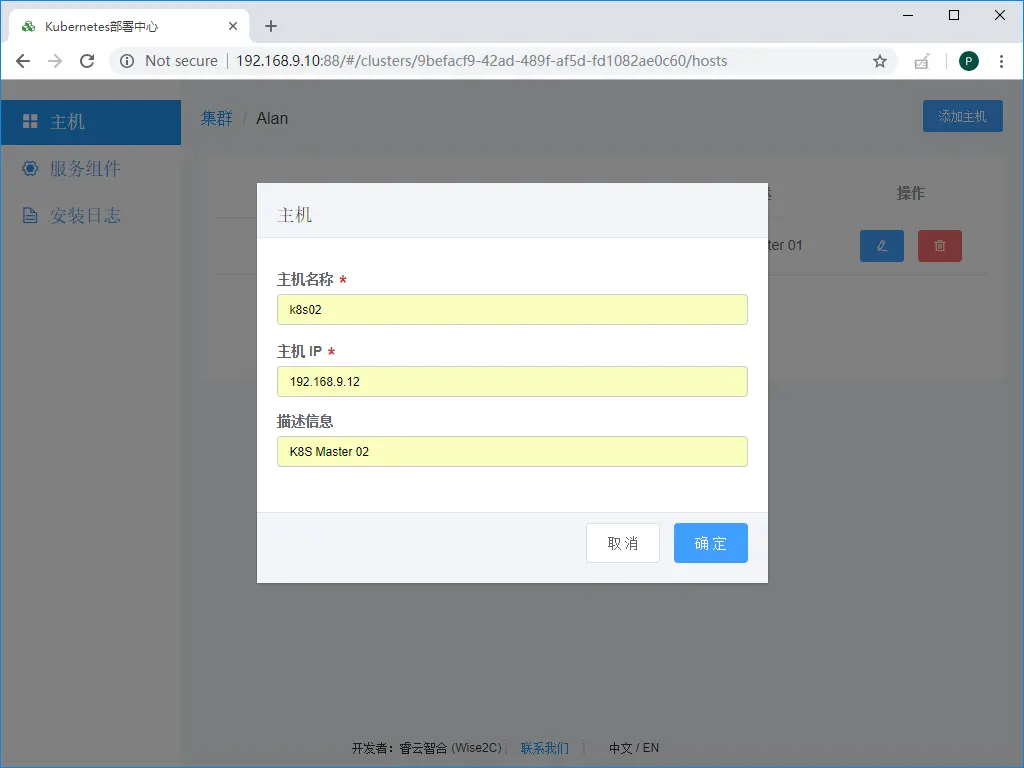The width and height of the screenshot is (1024, 768).
Task: Click the 确定 confirm button
Action: pyautogui.click(x=711, y=543)
